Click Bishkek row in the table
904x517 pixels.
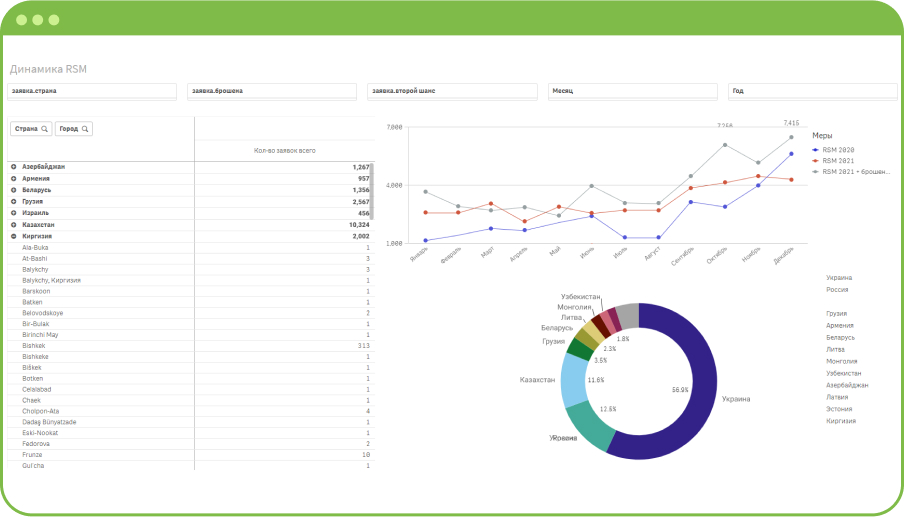click(x=36, y=345)
